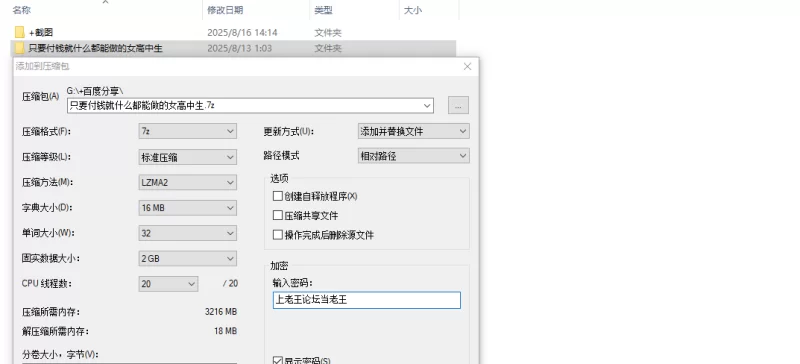This screenshot has height=364, width=800.
Task: Sort file list by 大小 column header
Action: tap(413, 10)
